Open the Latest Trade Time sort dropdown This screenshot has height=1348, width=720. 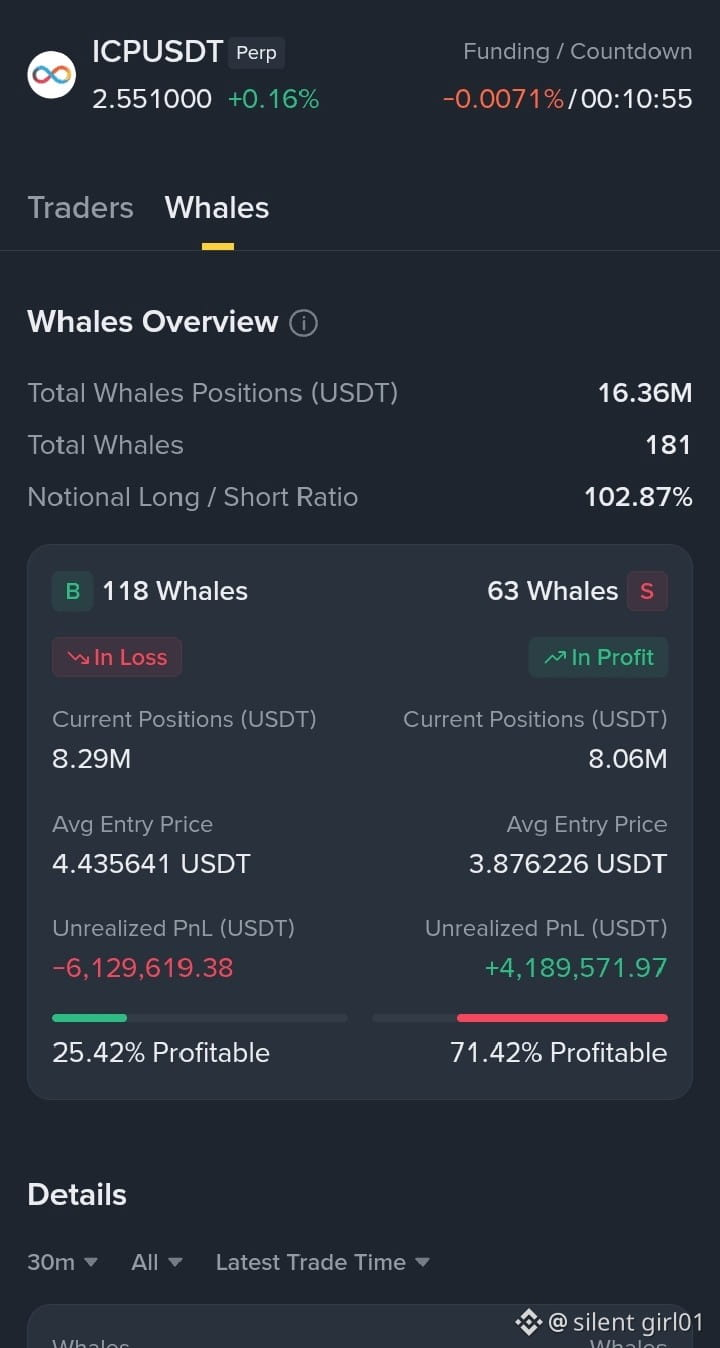[323, 1262]
